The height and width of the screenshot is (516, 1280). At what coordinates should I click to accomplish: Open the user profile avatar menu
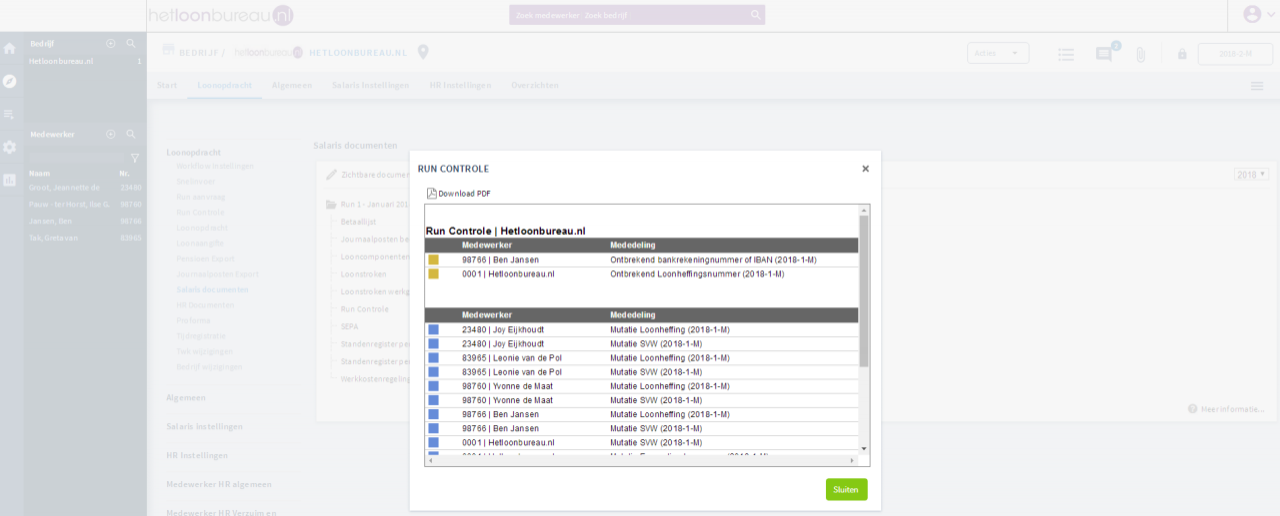tap(1252, 14)
